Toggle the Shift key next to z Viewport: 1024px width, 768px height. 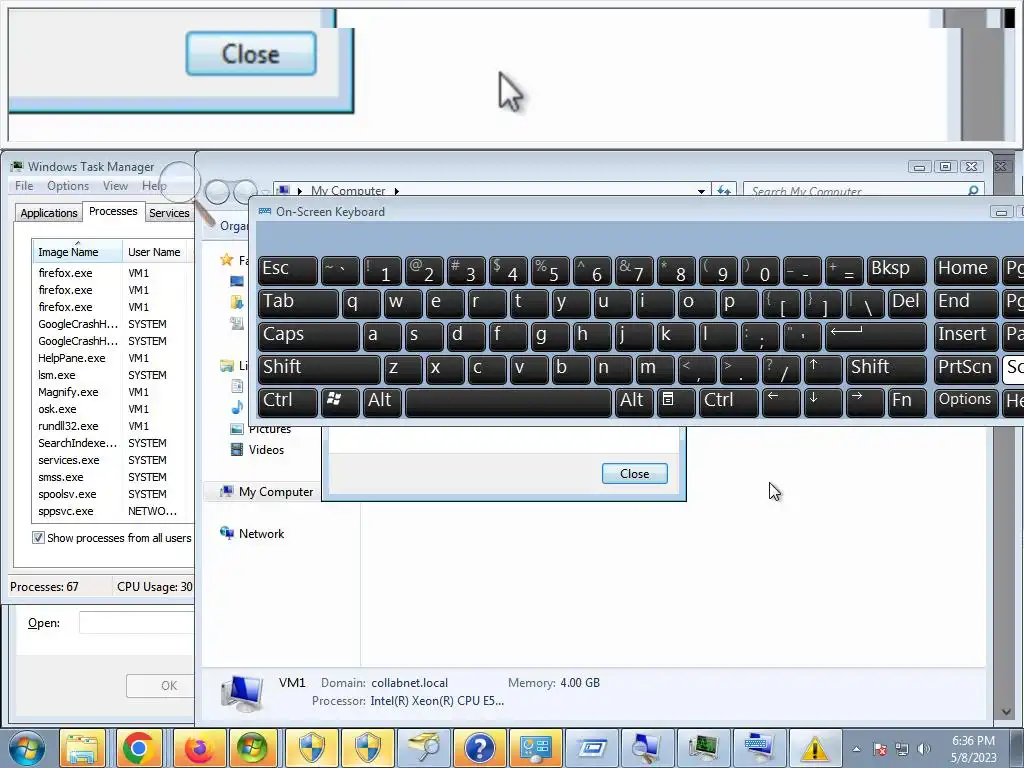tap(319, 368)
